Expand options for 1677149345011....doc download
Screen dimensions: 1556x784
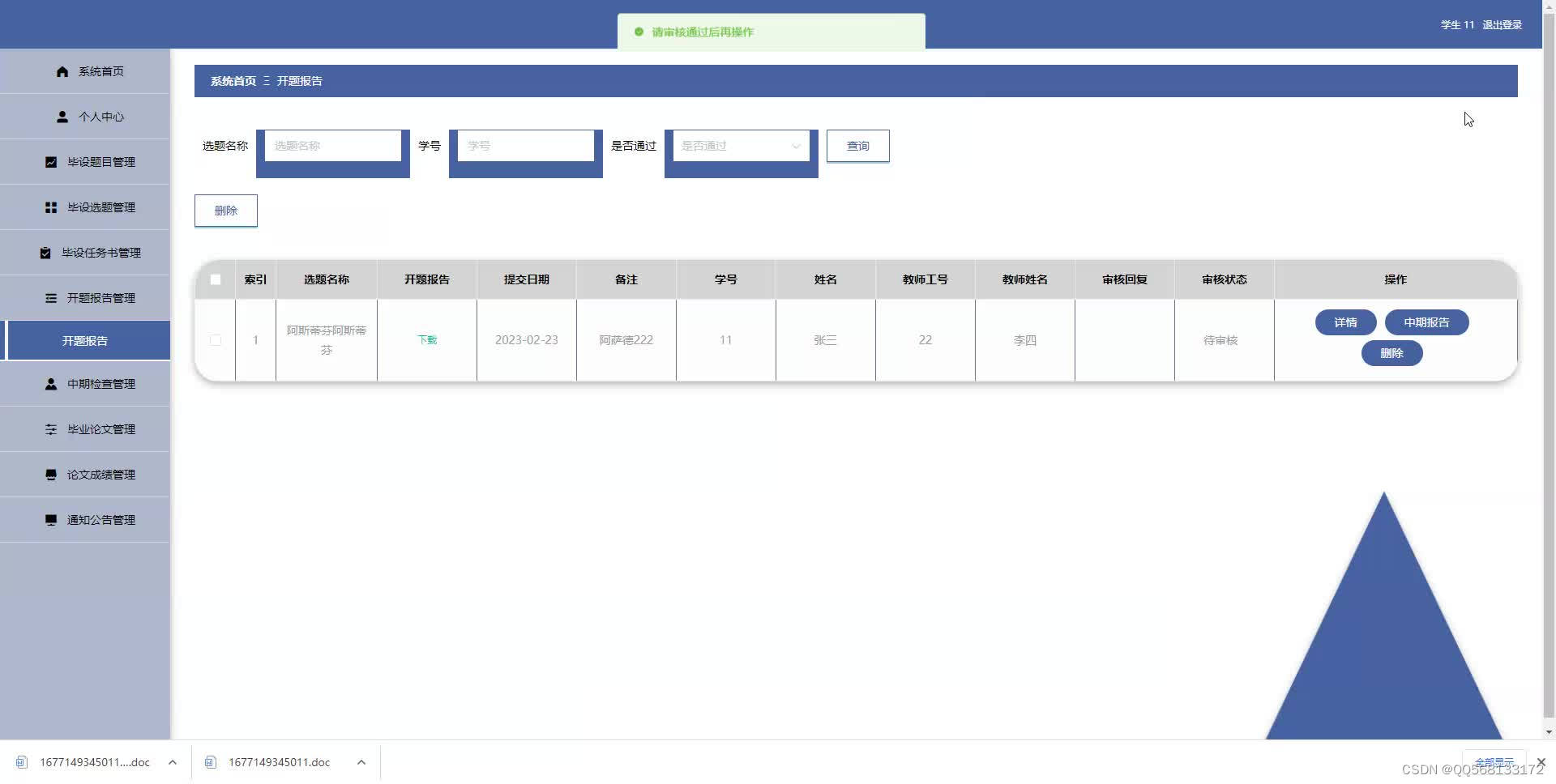(x=173, y=762)
